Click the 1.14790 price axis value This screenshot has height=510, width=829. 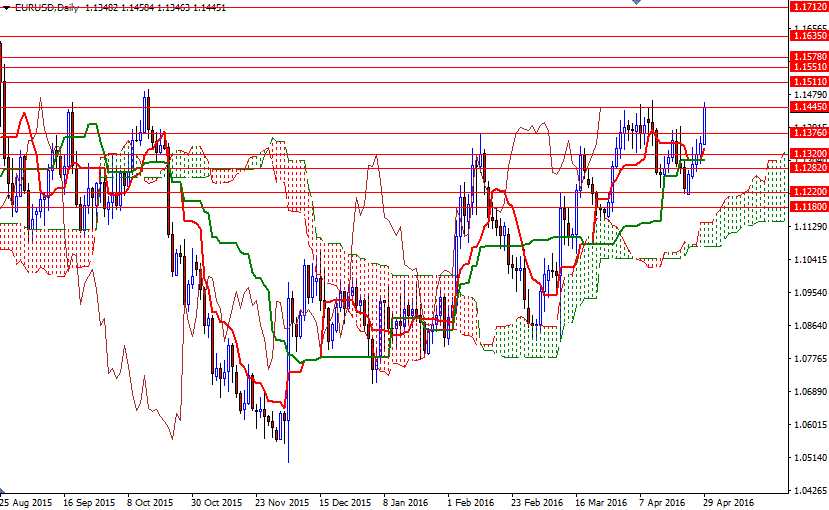pos(811,95)
